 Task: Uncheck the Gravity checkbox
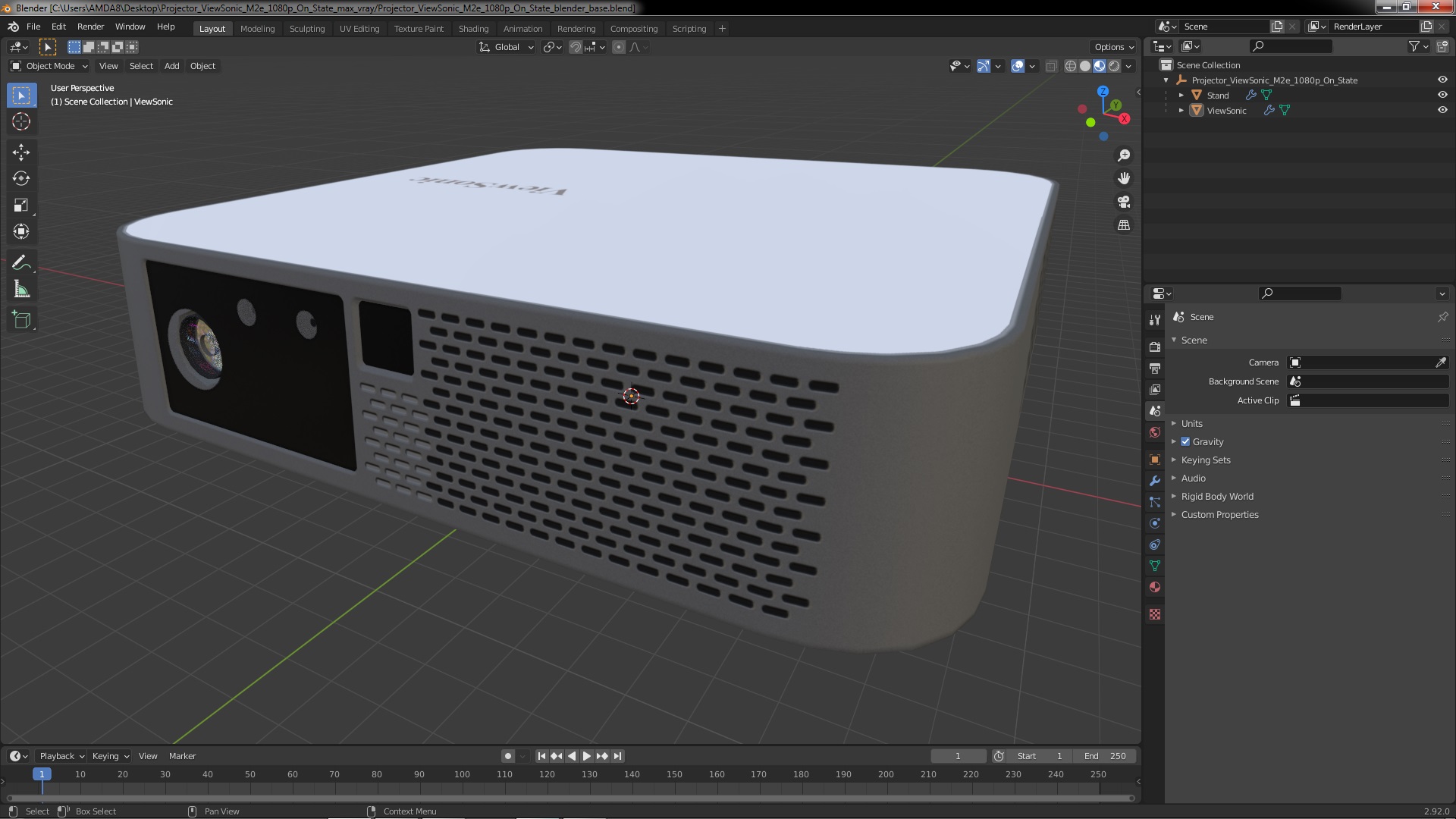point(1185,441)
